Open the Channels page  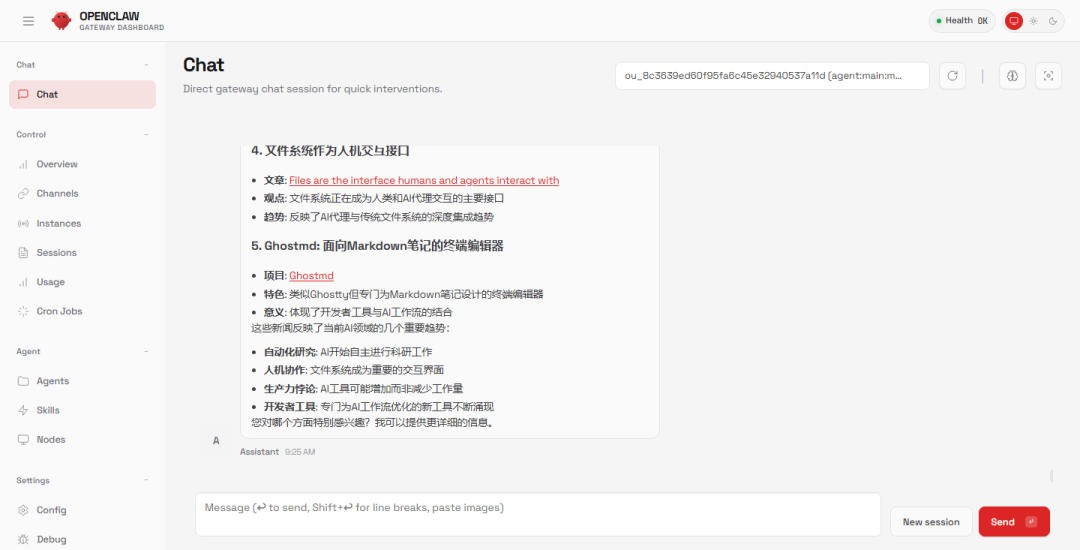[83, 193]
